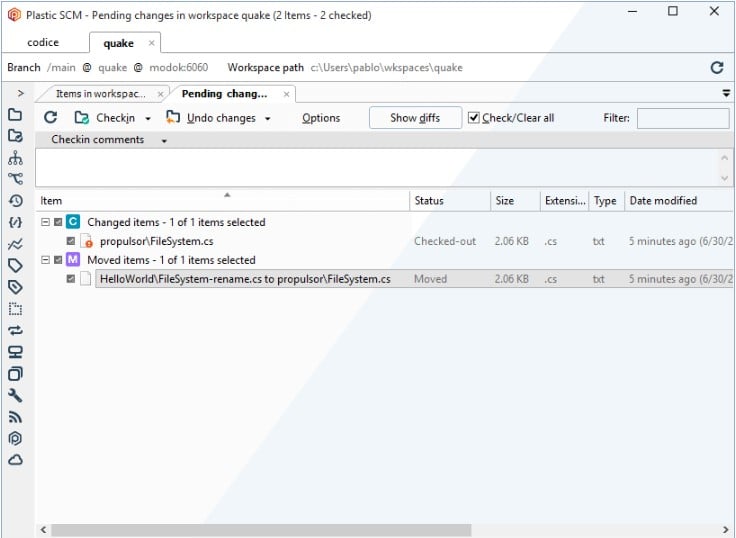Click the Checkin button

(x=105, y=118)
